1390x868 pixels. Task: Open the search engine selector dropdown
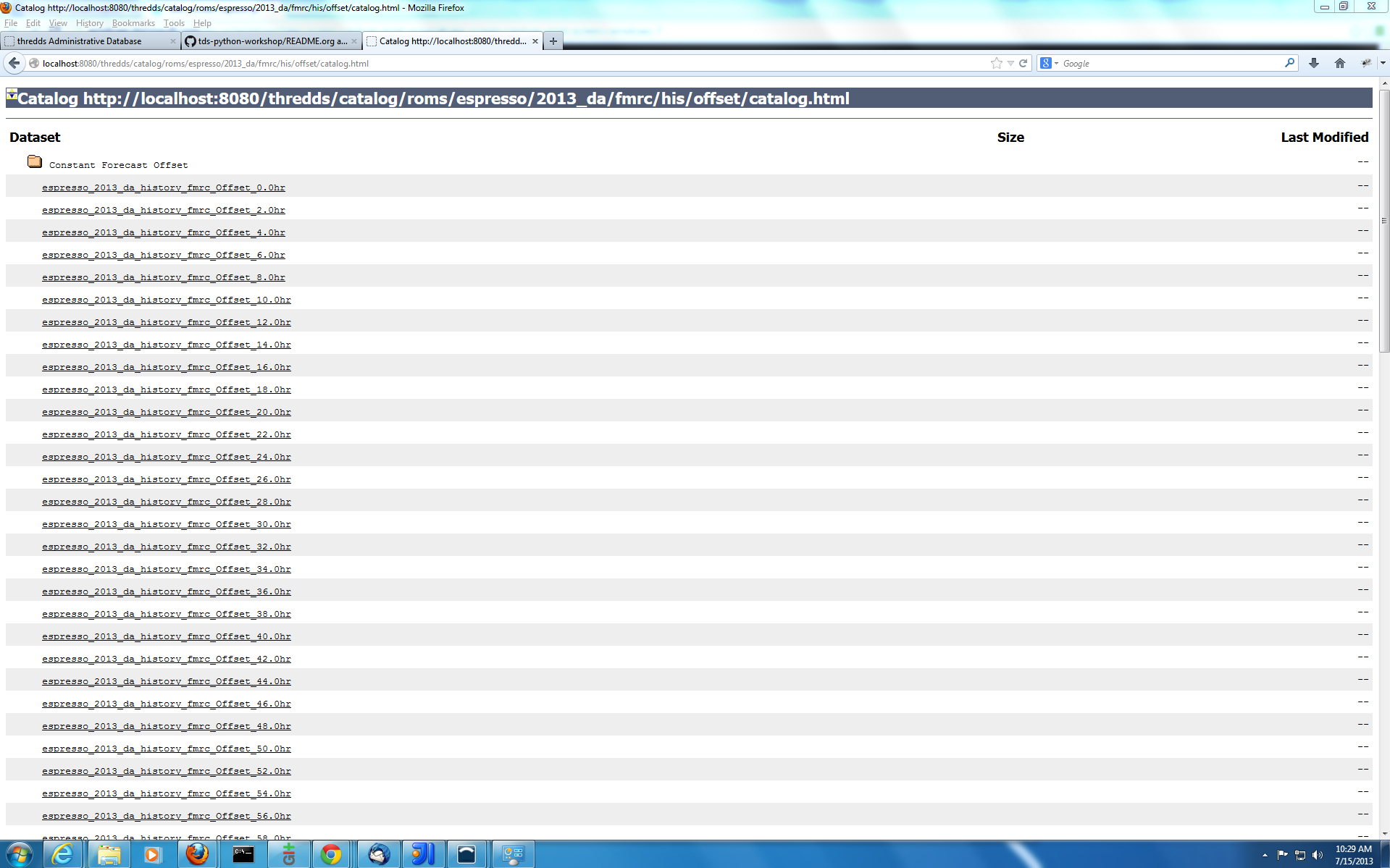pyautogui.click(x=1049, y=64)
